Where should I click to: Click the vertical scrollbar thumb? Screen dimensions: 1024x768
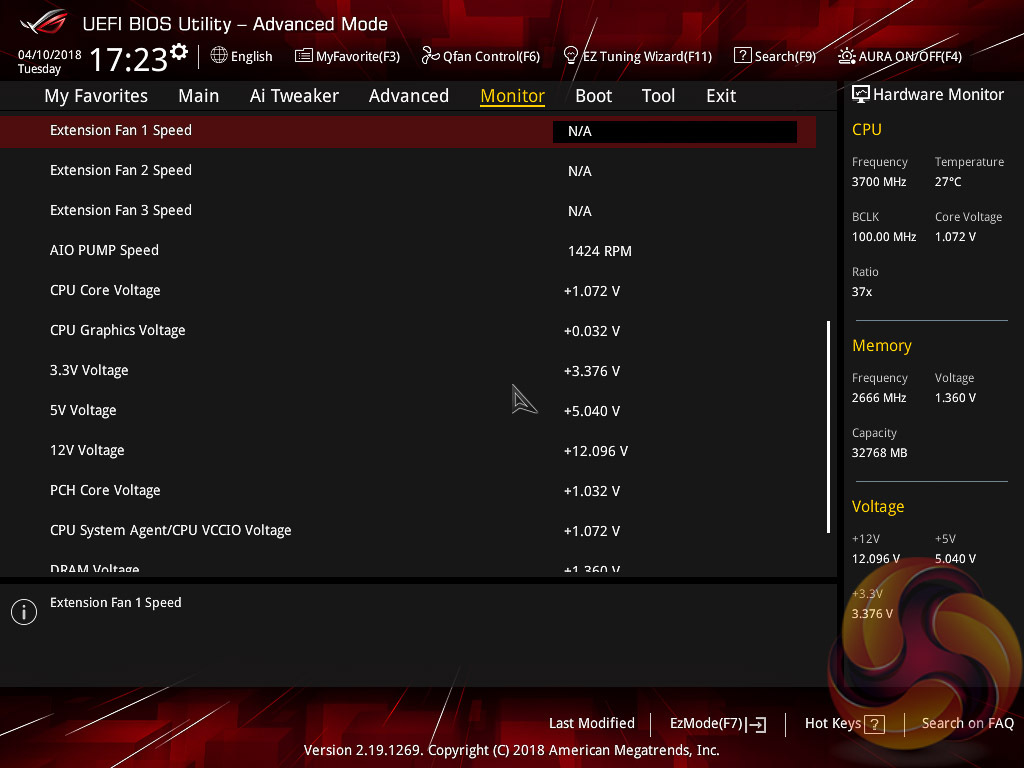829,426
